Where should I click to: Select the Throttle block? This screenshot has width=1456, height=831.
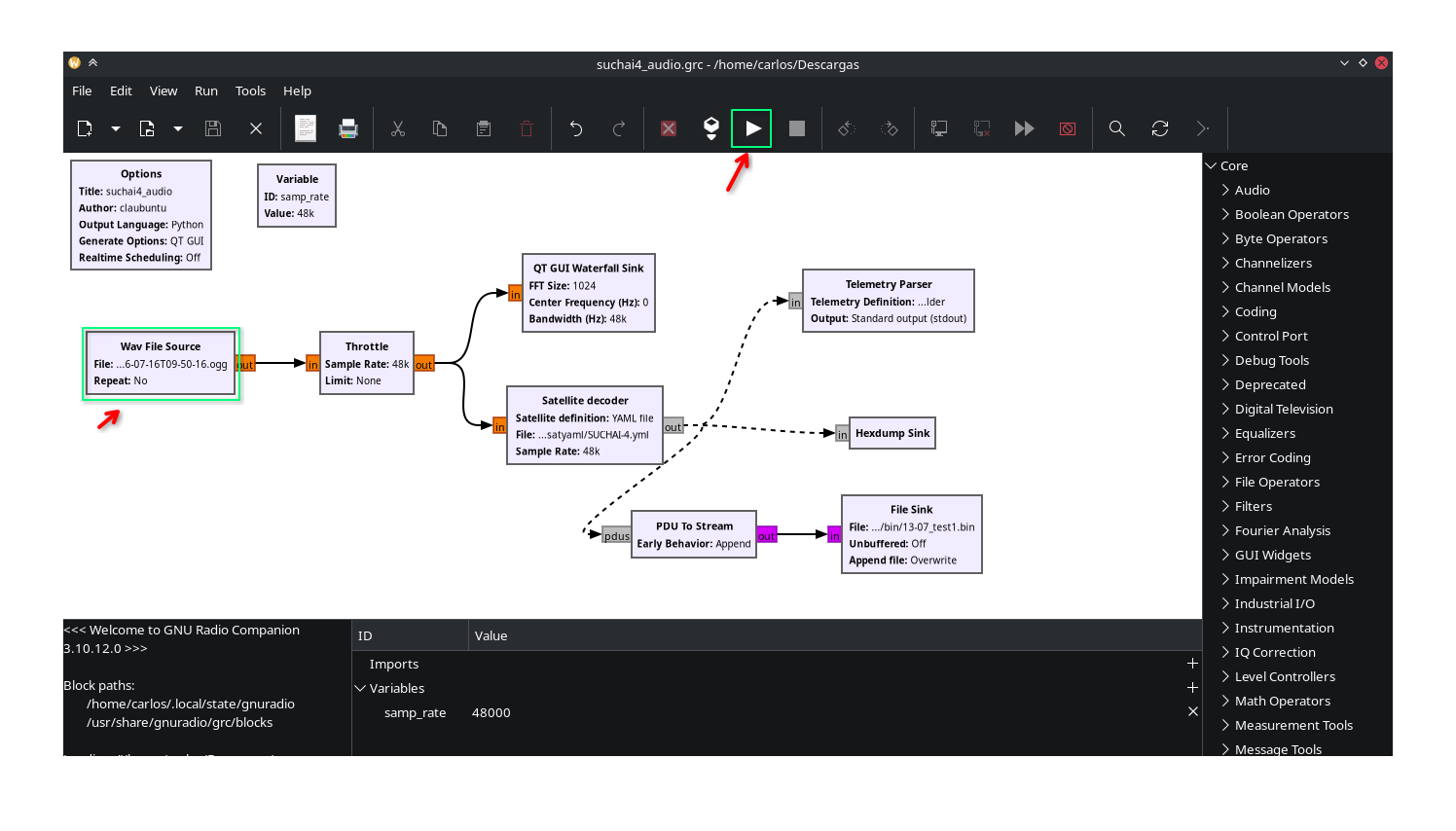367,363
